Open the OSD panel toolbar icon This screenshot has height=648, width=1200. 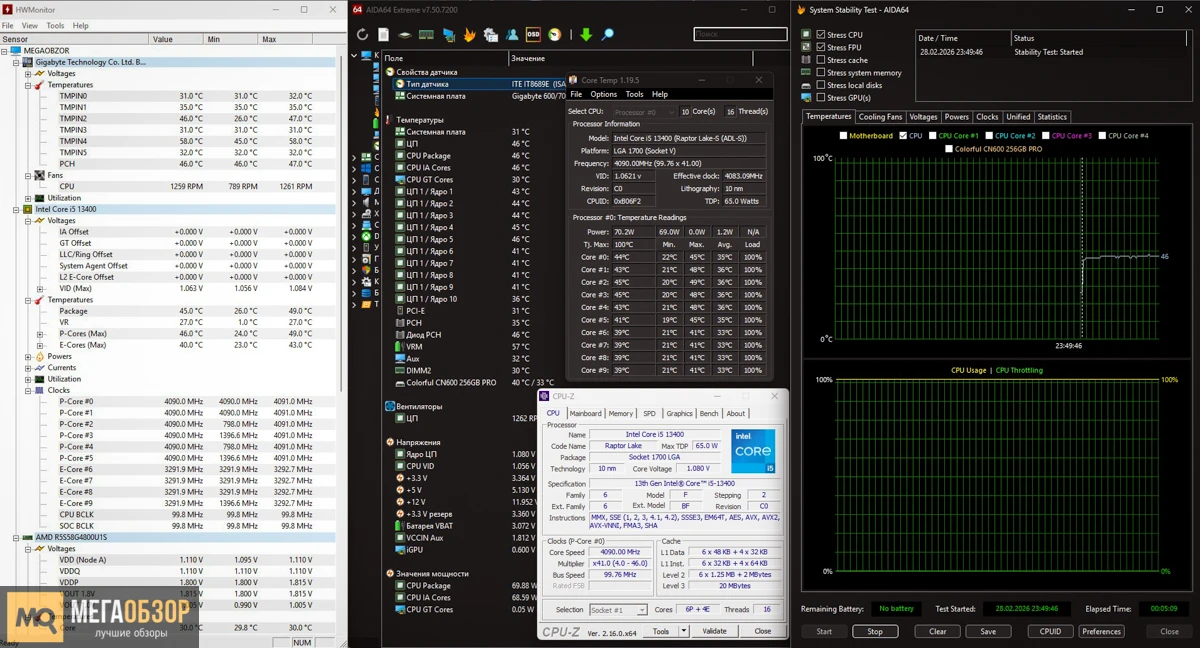(533, 35)
